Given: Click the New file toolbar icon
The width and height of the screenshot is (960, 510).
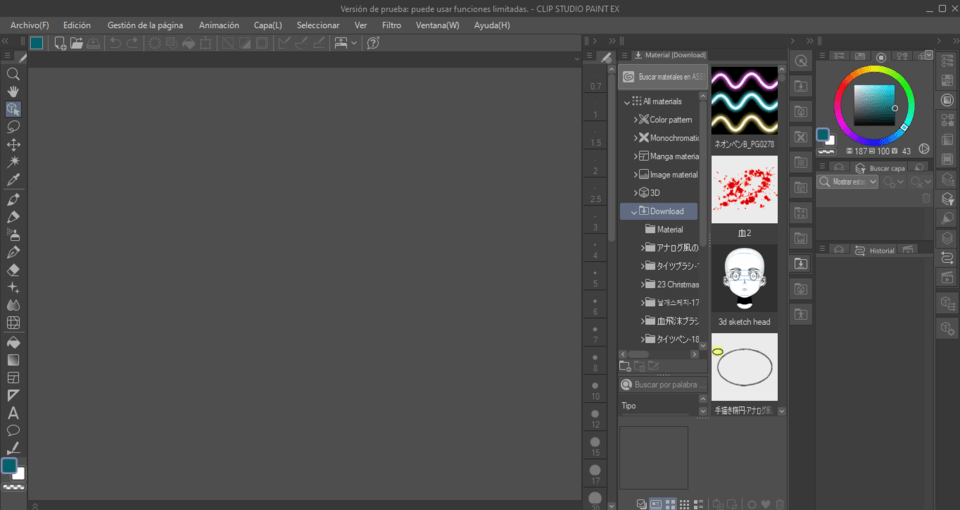Looking at the screenshot, I should [x=60, y=43].
